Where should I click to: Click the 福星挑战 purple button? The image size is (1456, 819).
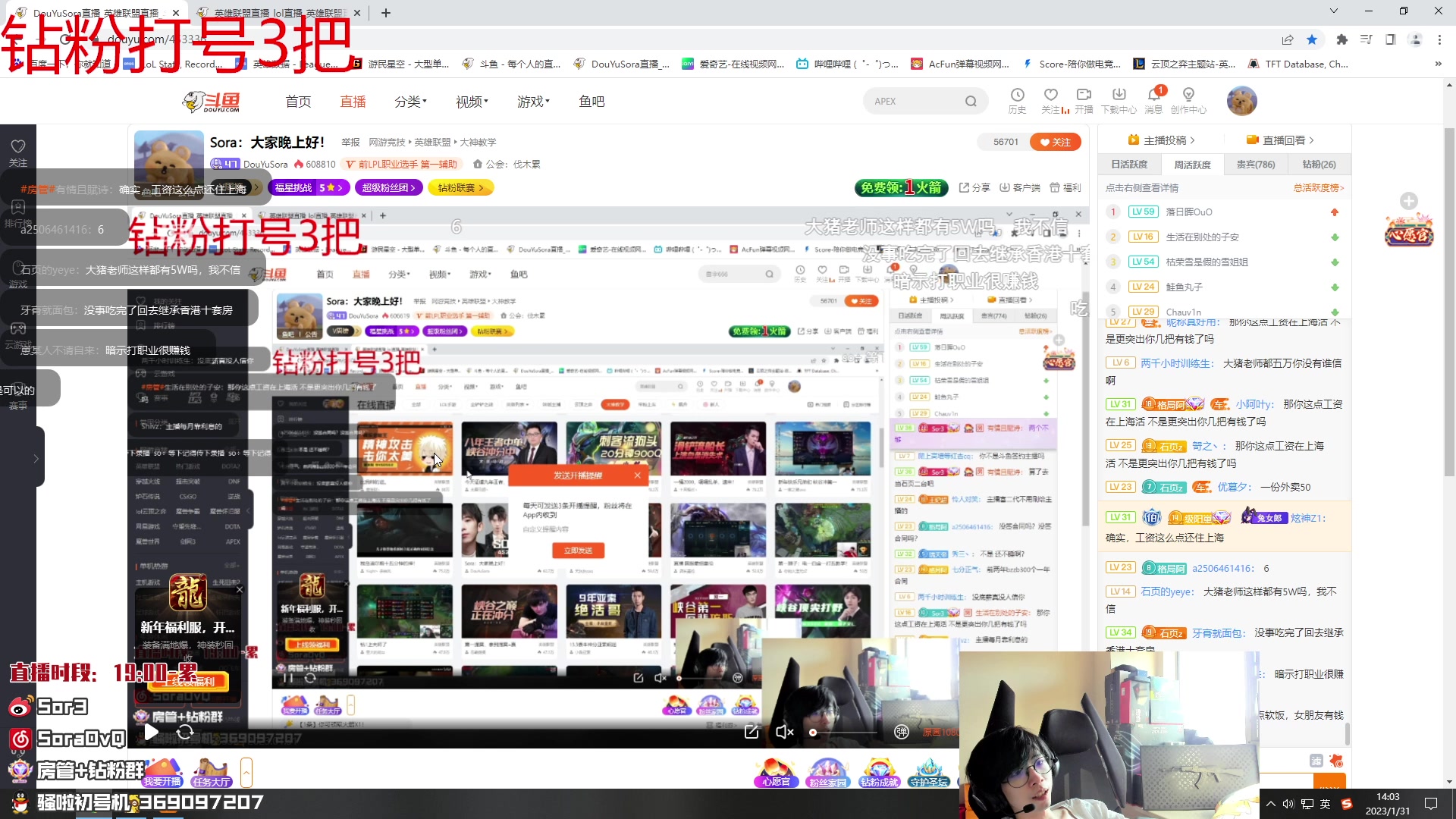309,187
